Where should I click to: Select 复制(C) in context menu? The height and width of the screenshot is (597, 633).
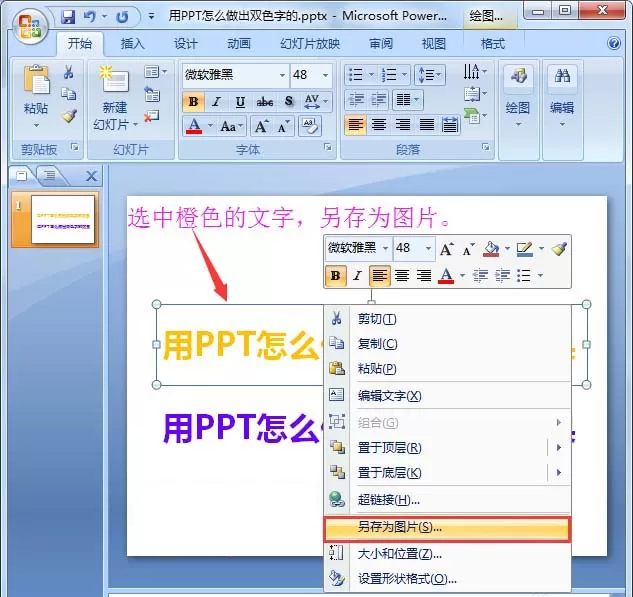click(x=447, y=344)
